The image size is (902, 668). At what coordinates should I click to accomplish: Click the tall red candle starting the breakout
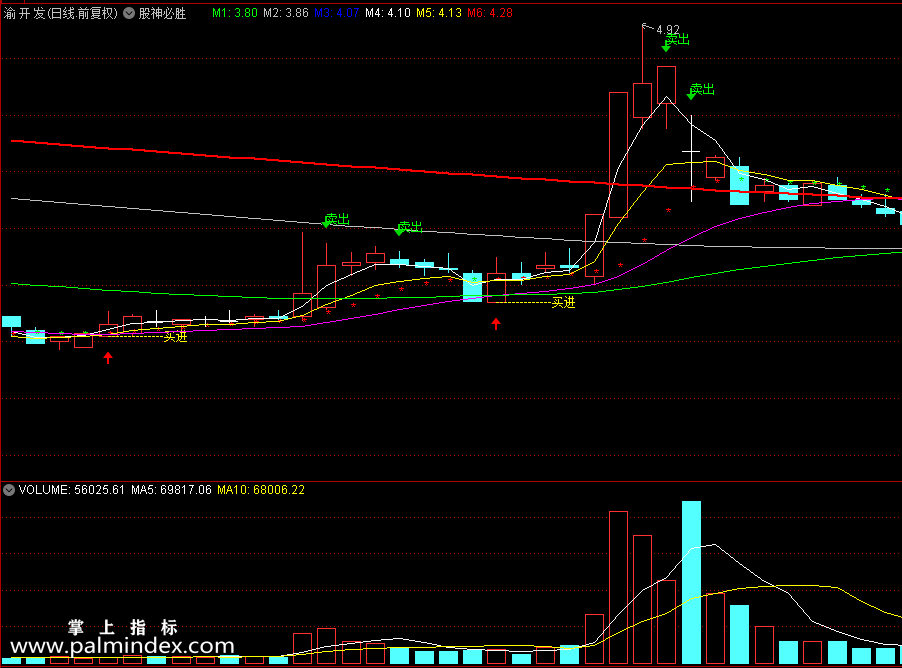618,155
